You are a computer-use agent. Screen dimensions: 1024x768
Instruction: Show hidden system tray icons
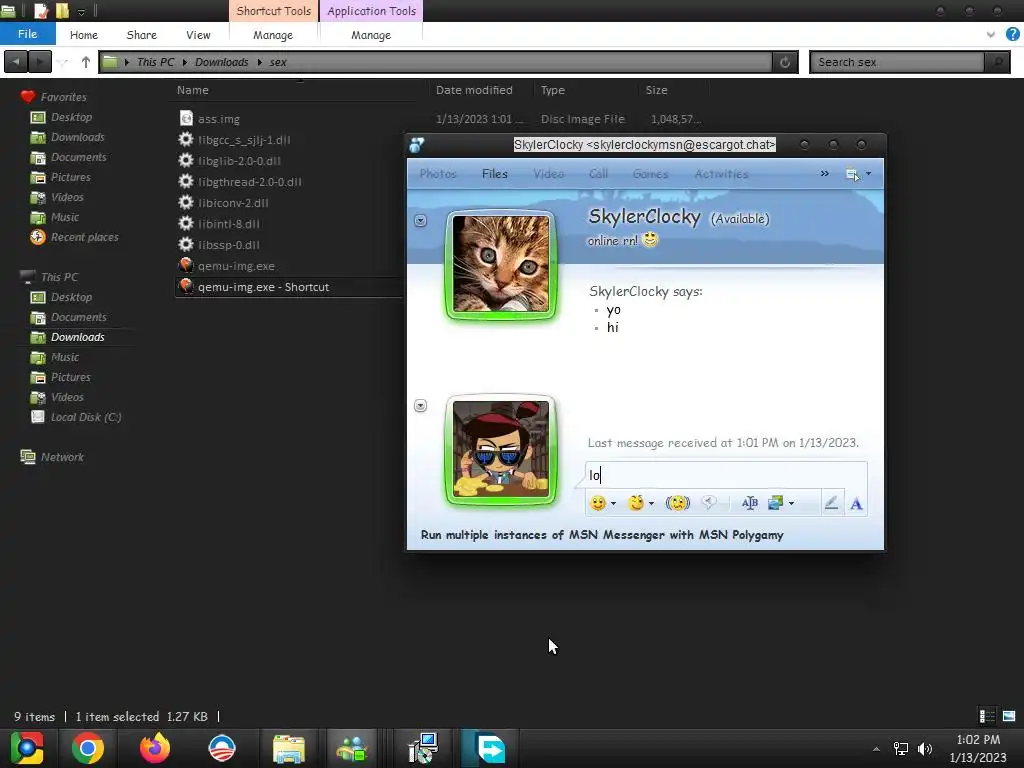click(876, 749)
